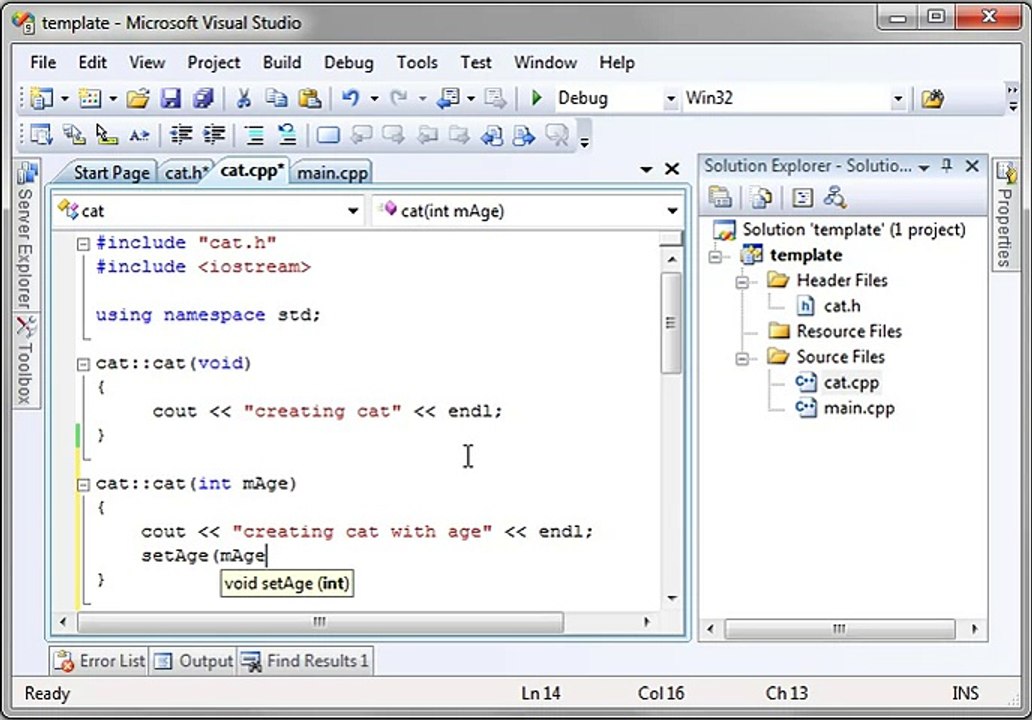The height and width of the screenshot is (720, 1032).
Task: Open the Win32 platform dropdown
Action: pos(898,99)
